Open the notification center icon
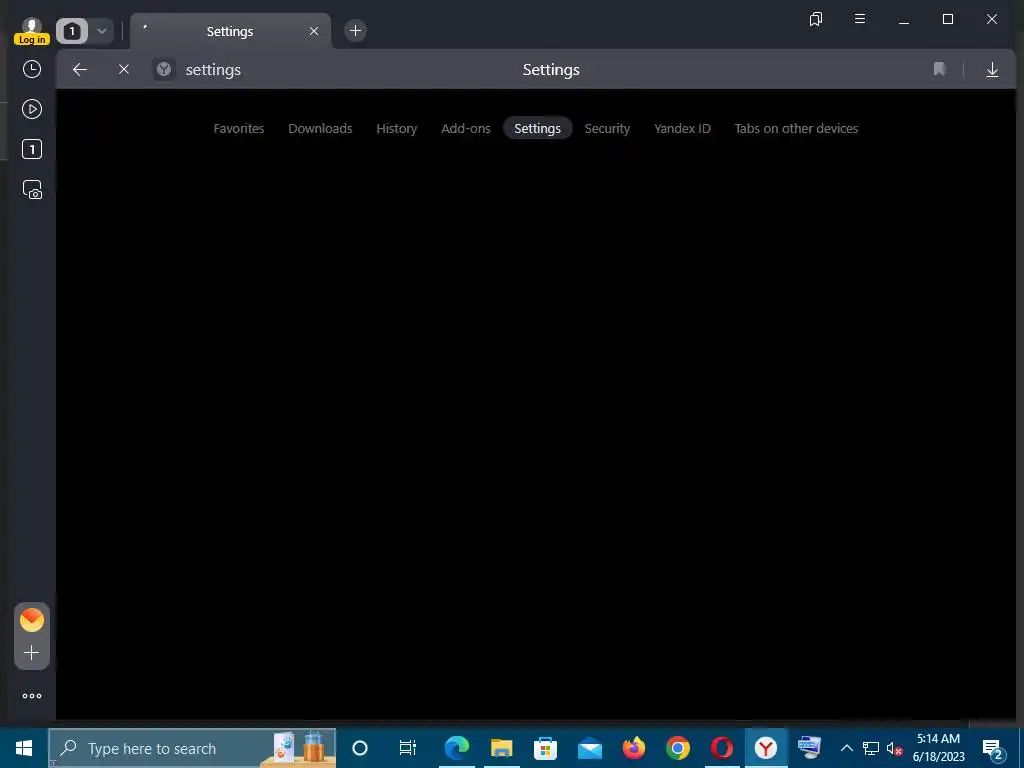This screenshot has width=1024, height=768. click(x=993, y=748)
